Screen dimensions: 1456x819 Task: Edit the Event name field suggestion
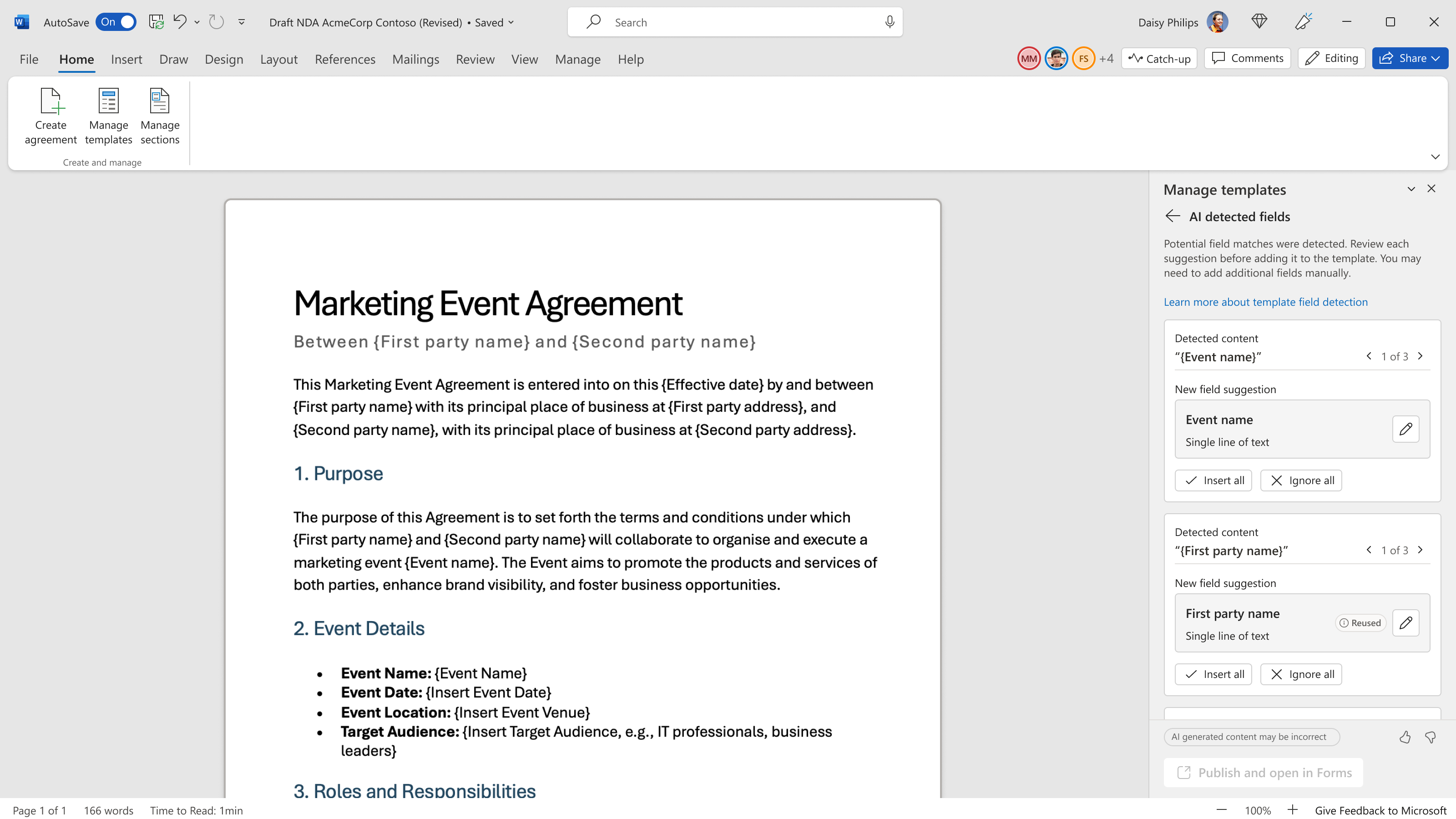1405,429
